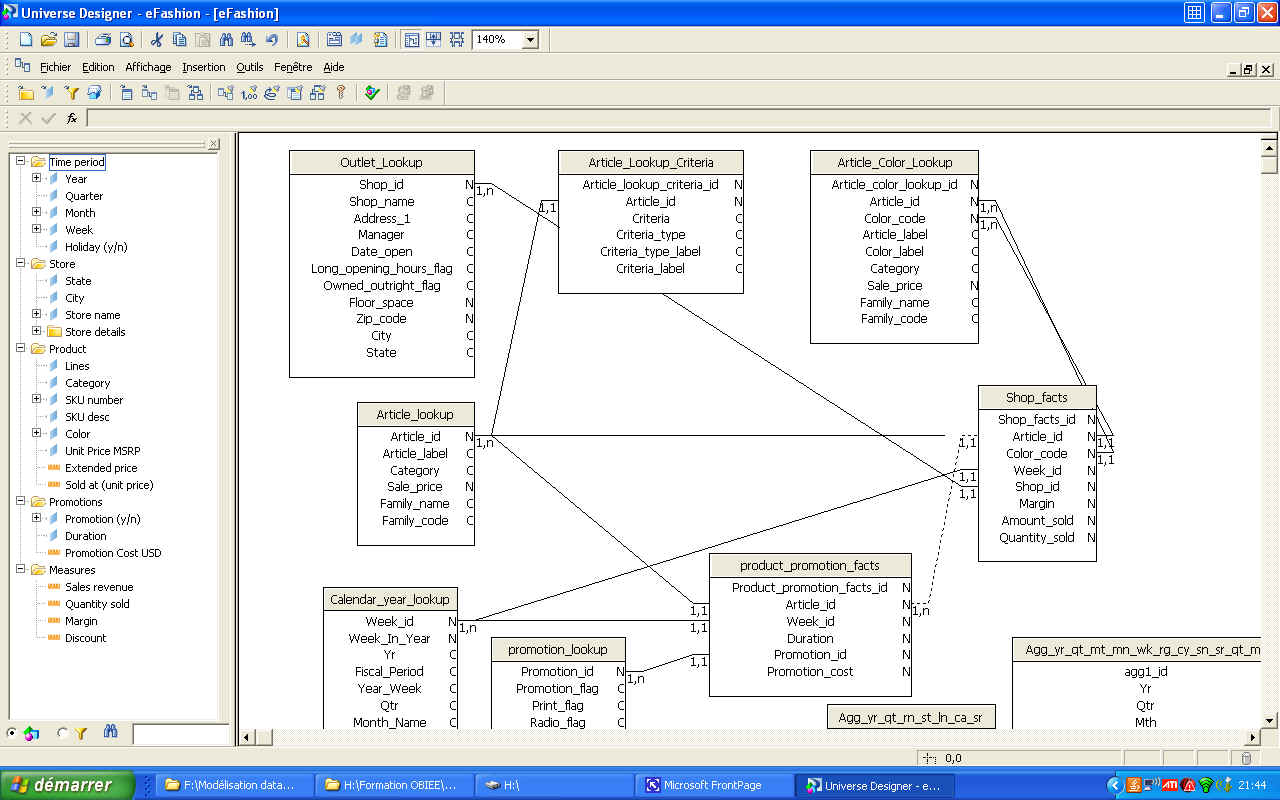Collapse the Product class

pos(21,348)
